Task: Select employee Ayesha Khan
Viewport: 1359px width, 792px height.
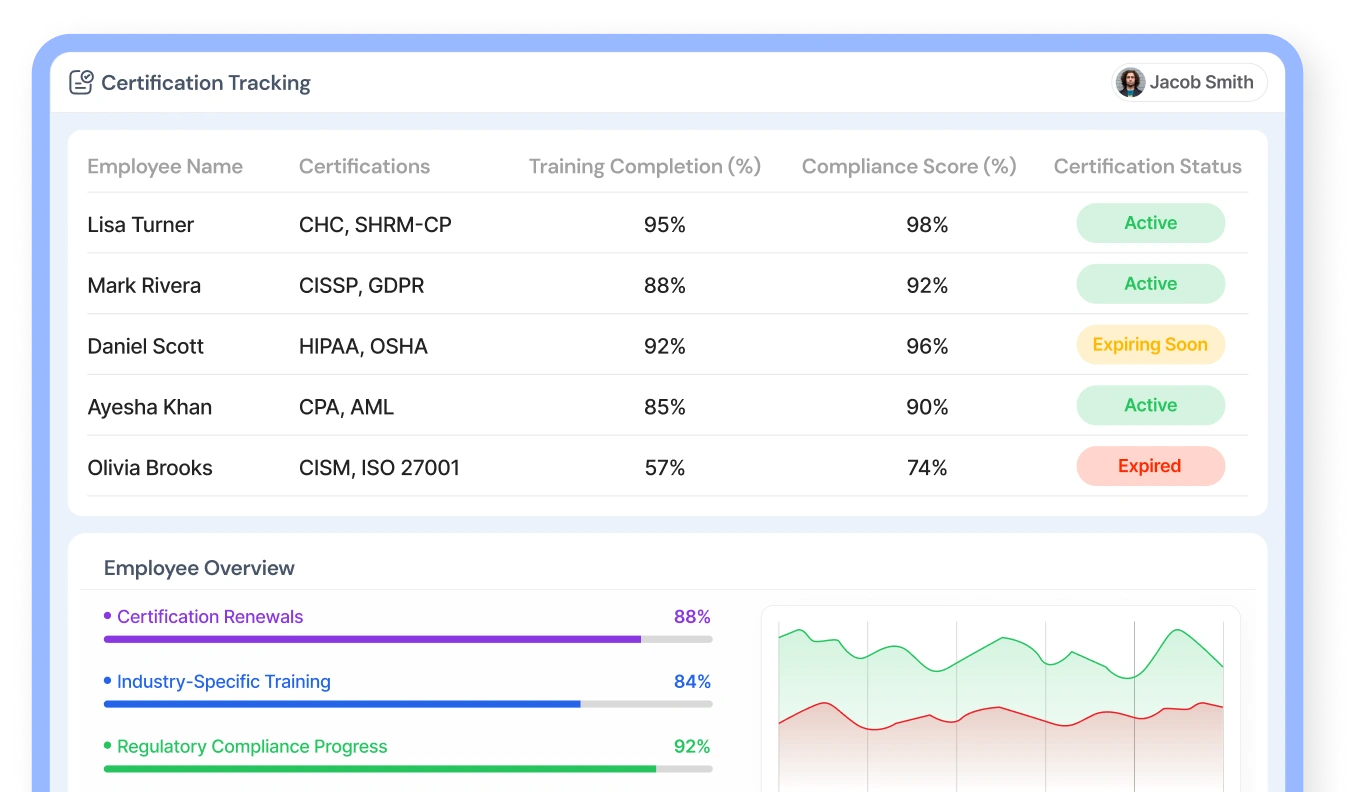Action: coord(150,407)
